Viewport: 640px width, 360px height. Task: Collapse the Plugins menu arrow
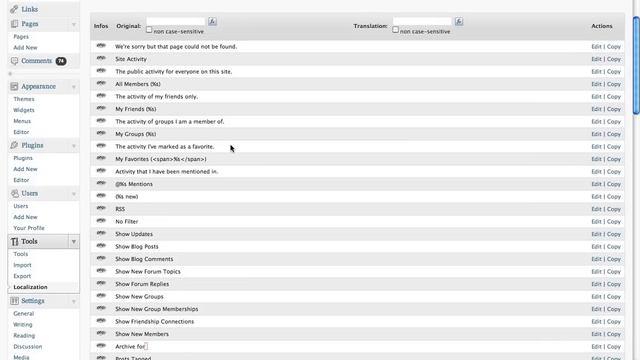coord(74,146)
